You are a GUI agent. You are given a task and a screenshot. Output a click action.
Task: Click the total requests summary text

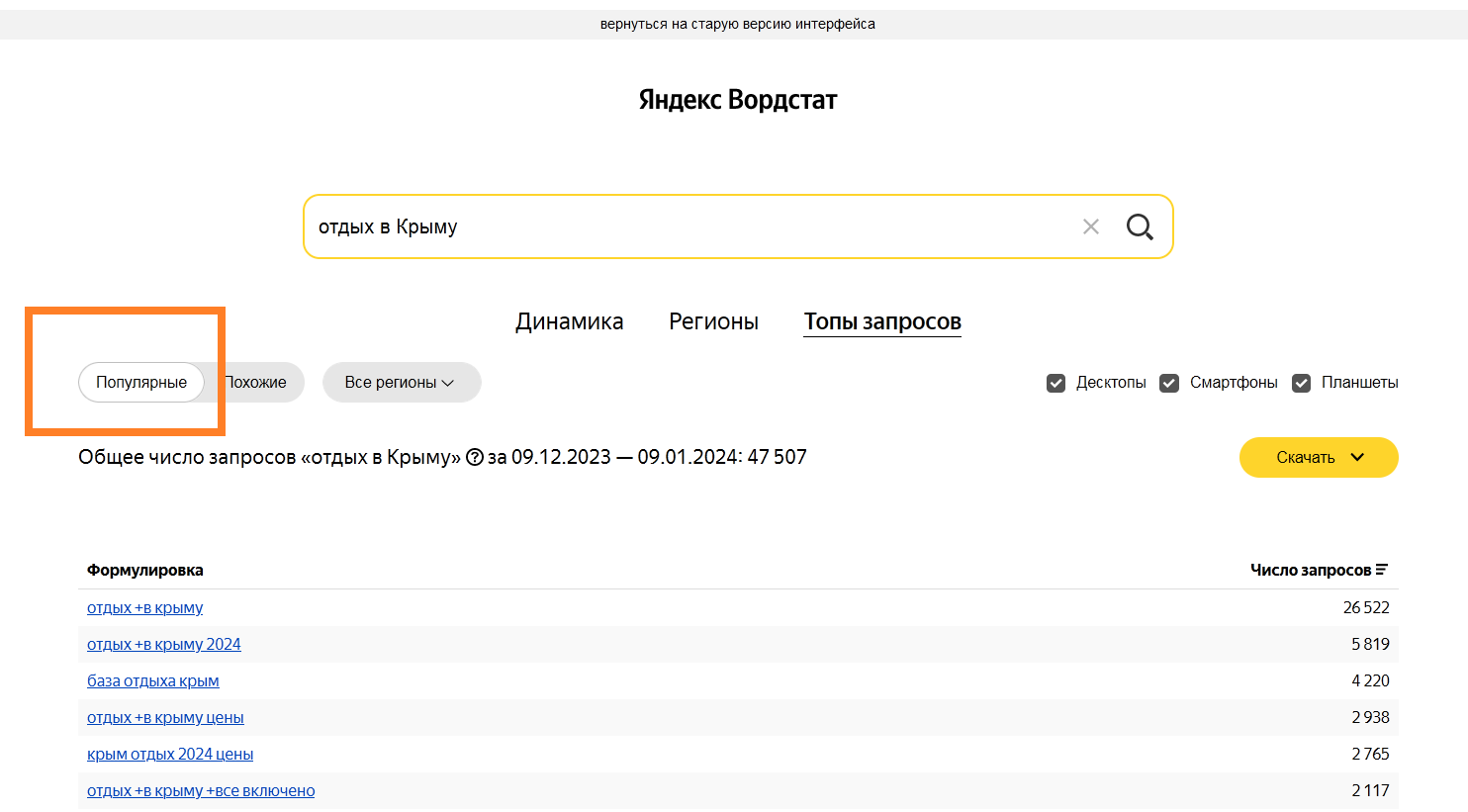pos(443,457)
